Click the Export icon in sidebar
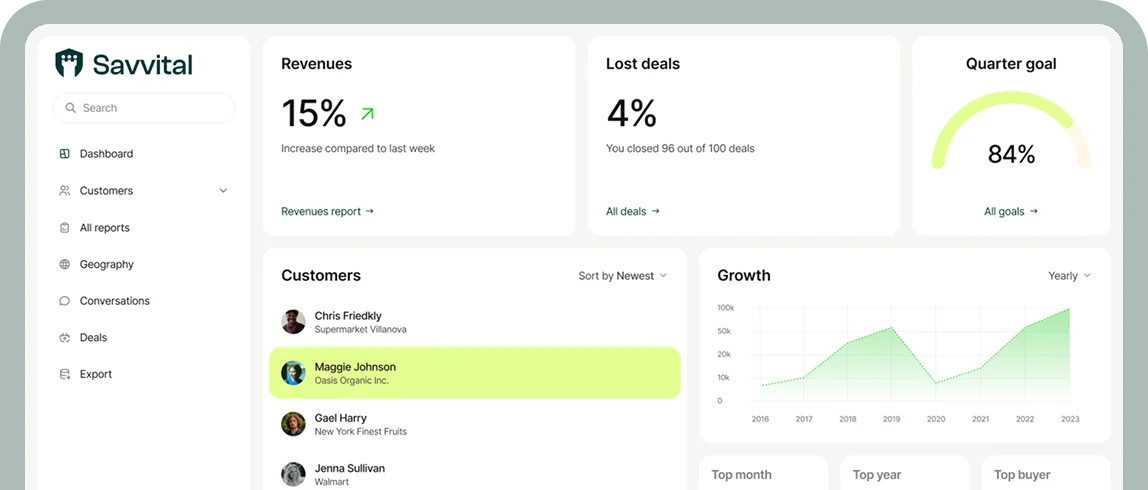 pos(65,375)
